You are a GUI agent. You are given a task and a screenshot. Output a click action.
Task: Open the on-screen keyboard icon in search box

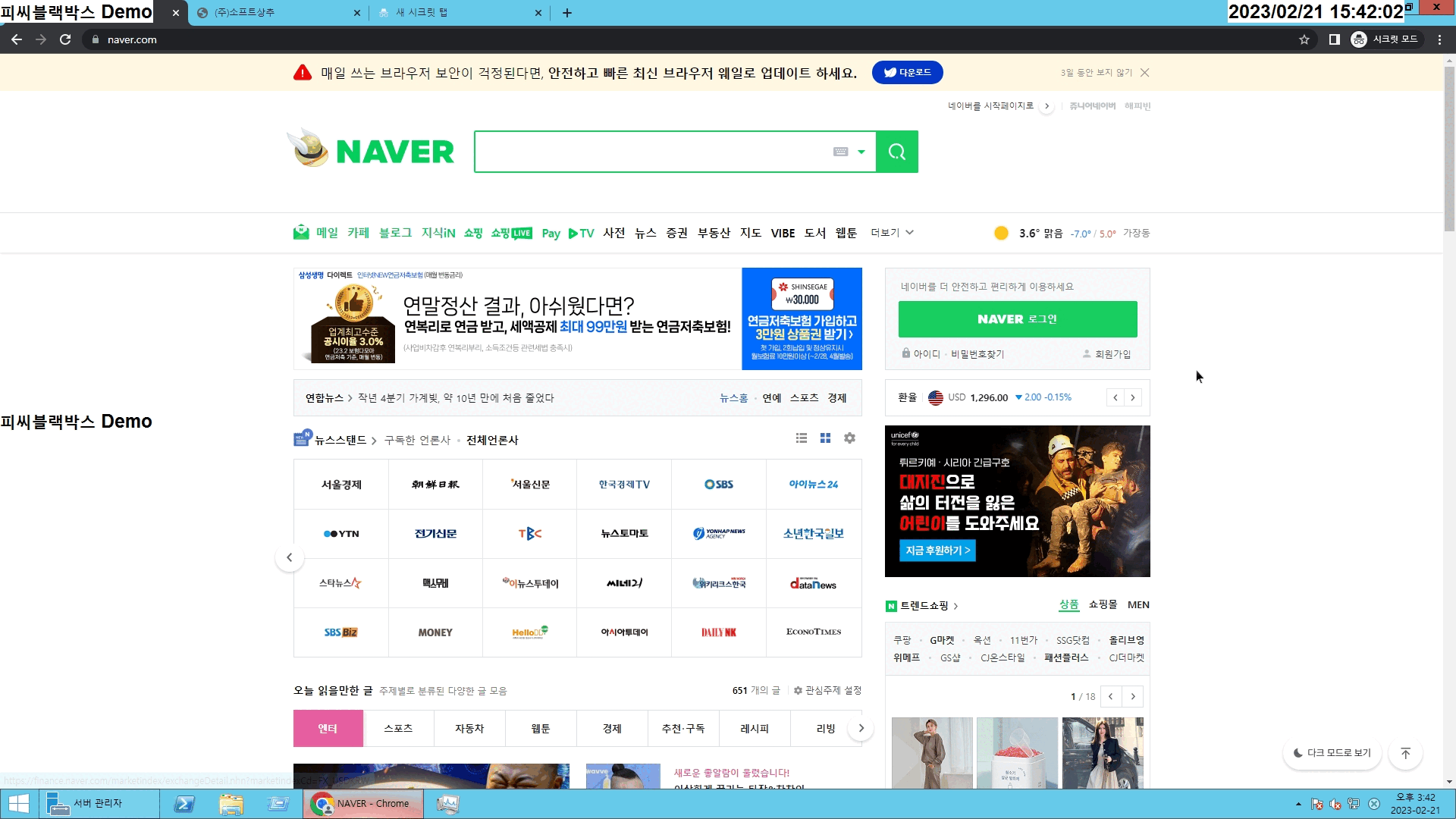click(x=840, y=152)
